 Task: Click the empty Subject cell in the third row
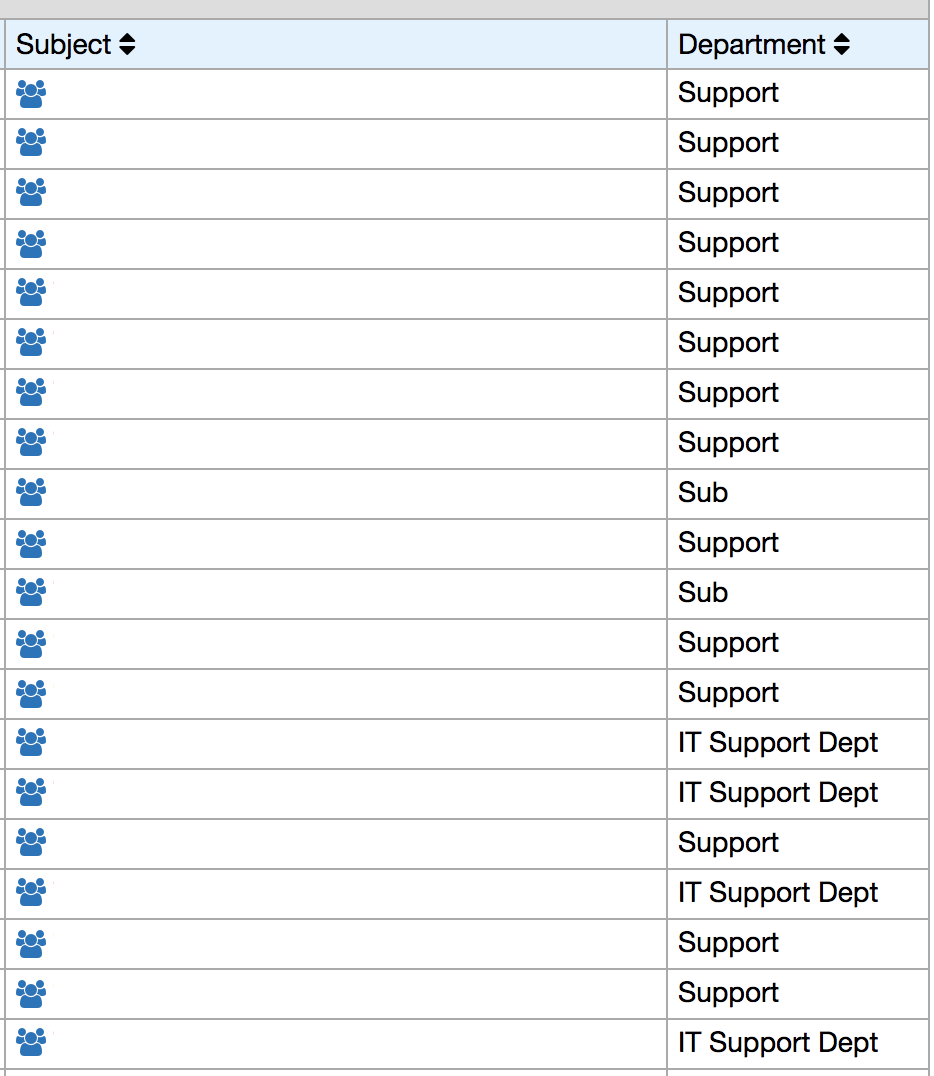[350, 194]
